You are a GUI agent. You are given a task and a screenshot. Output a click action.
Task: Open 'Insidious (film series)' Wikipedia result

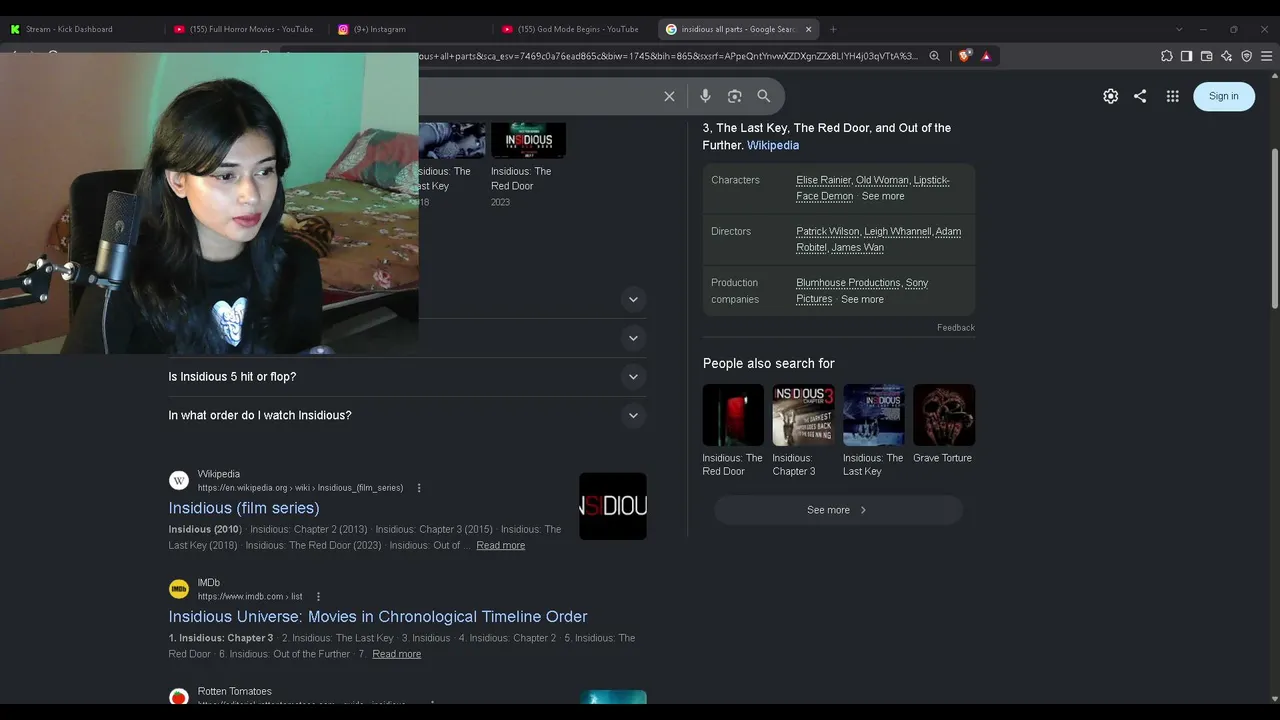click(x=244, y=508)
